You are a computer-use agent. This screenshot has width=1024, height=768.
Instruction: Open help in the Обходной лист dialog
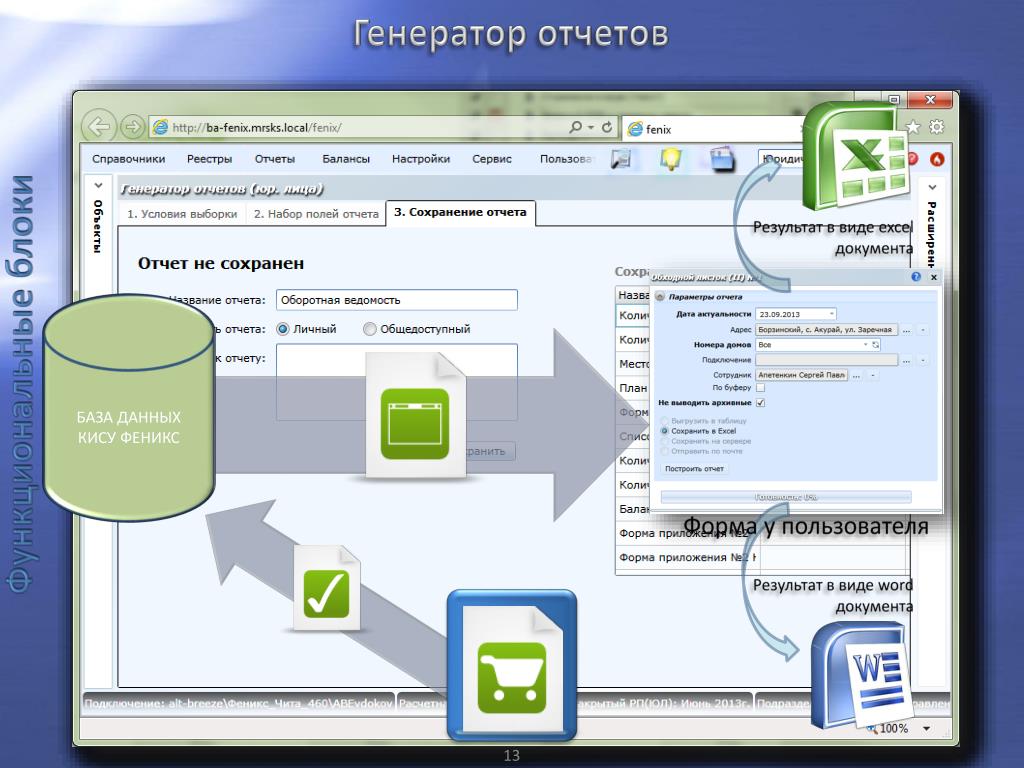[x=916, y=277]
